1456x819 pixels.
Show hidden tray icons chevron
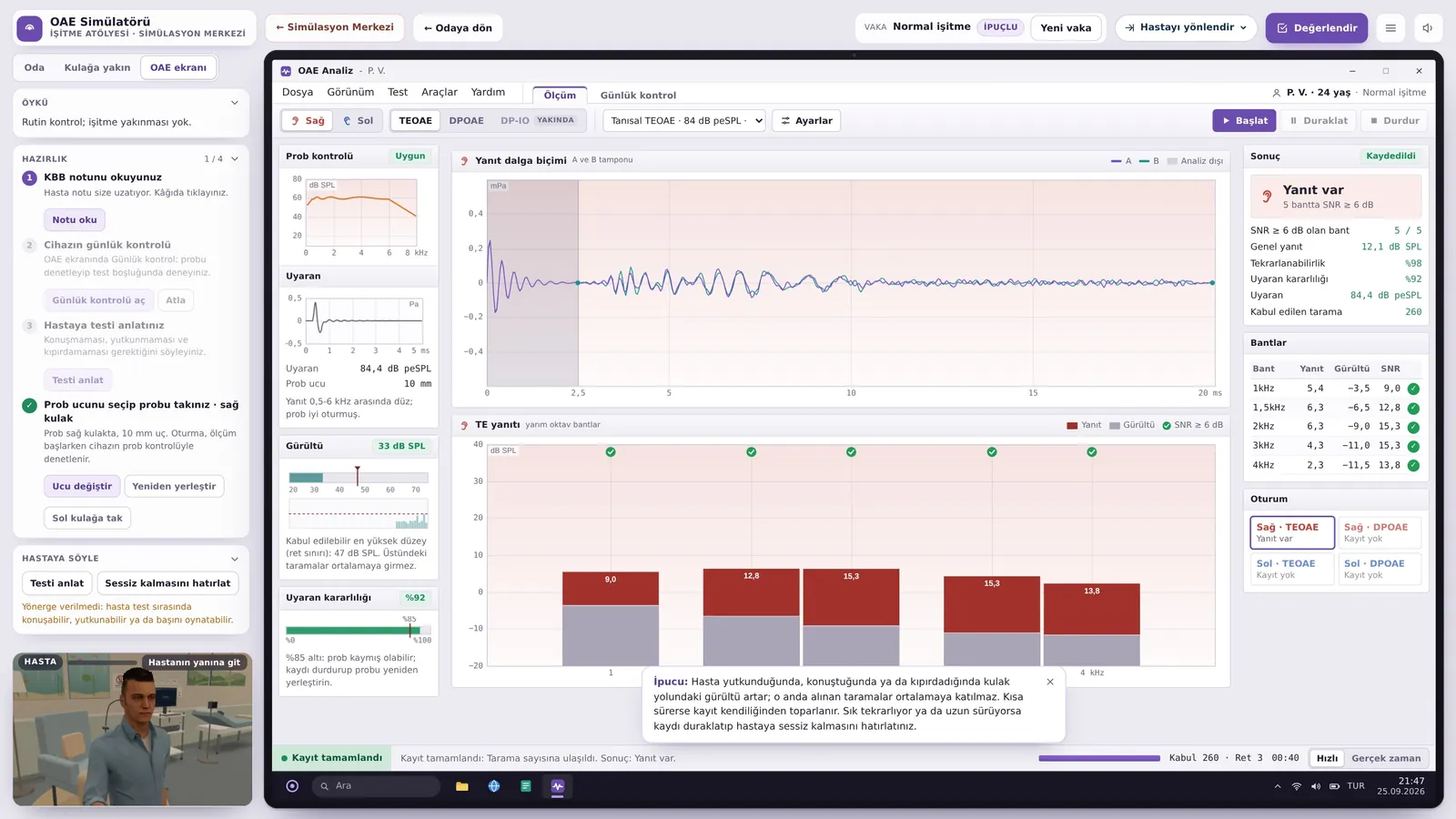[x=1278, y=786]
